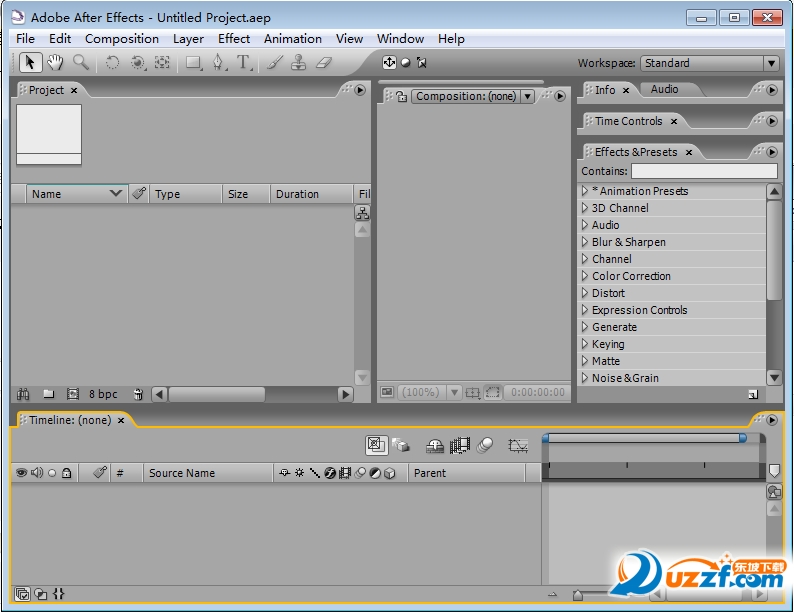Select the Zoom magnifier tool
Screen dimensions: 794x612
coord(81,63)
